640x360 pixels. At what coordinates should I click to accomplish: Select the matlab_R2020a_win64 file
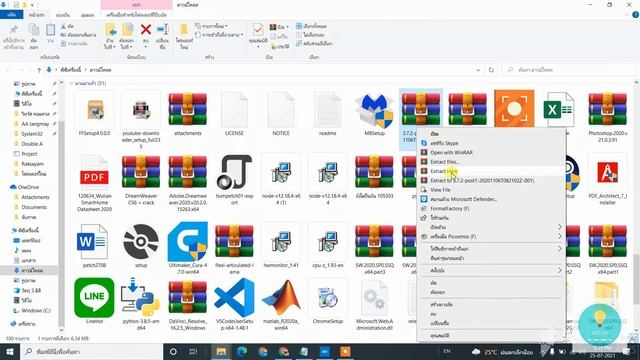(281, 304)
